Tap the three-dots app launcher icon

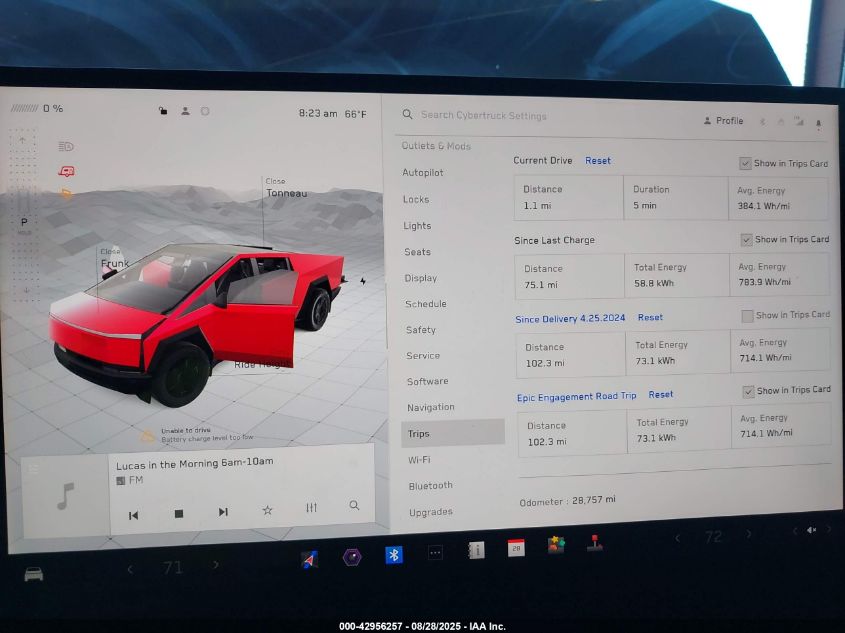[x=435, y=552]
